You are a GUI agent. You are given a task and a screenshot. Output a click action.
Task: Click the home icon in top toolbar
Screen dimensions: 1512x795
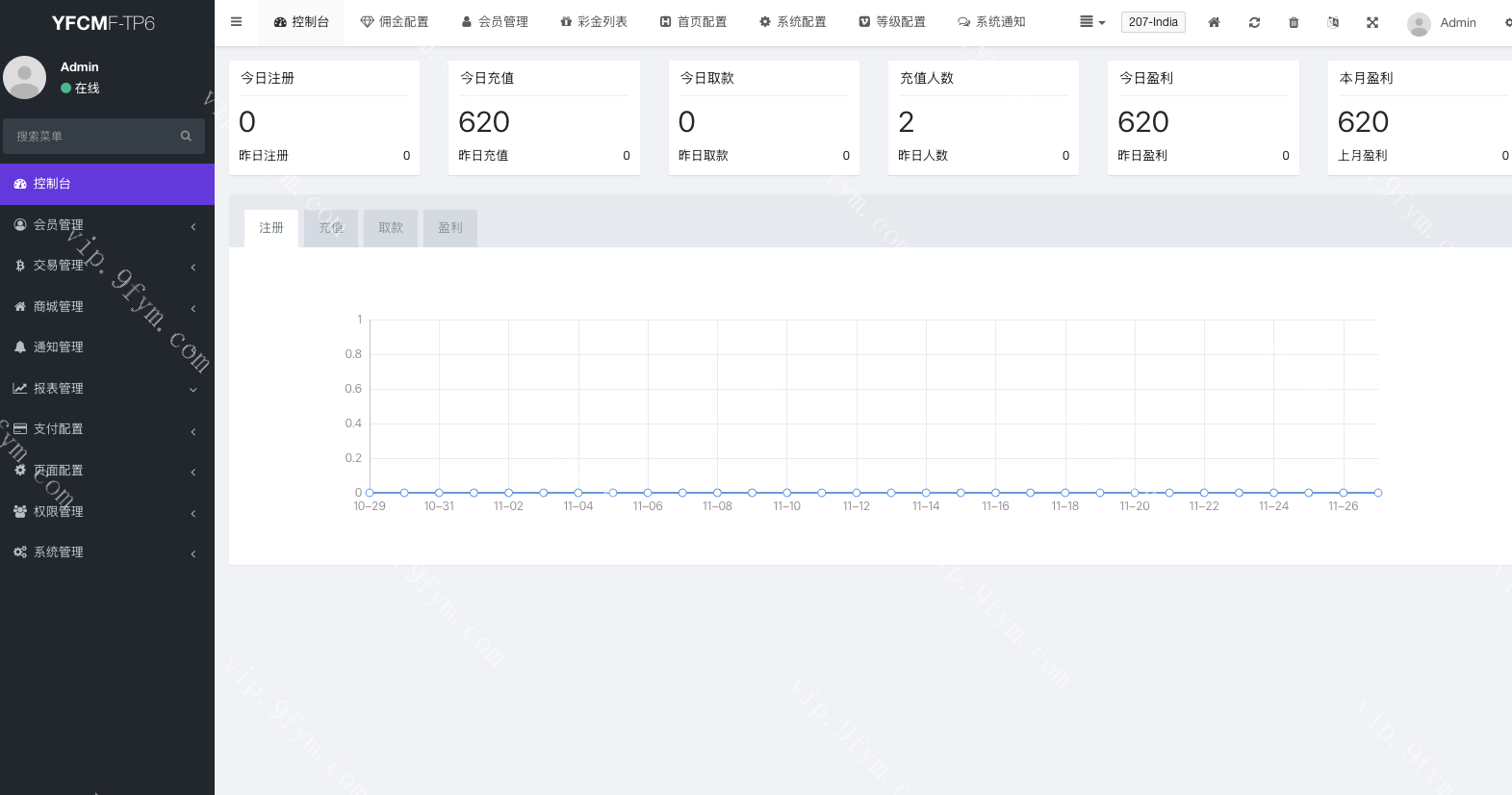click(1214, 22)
